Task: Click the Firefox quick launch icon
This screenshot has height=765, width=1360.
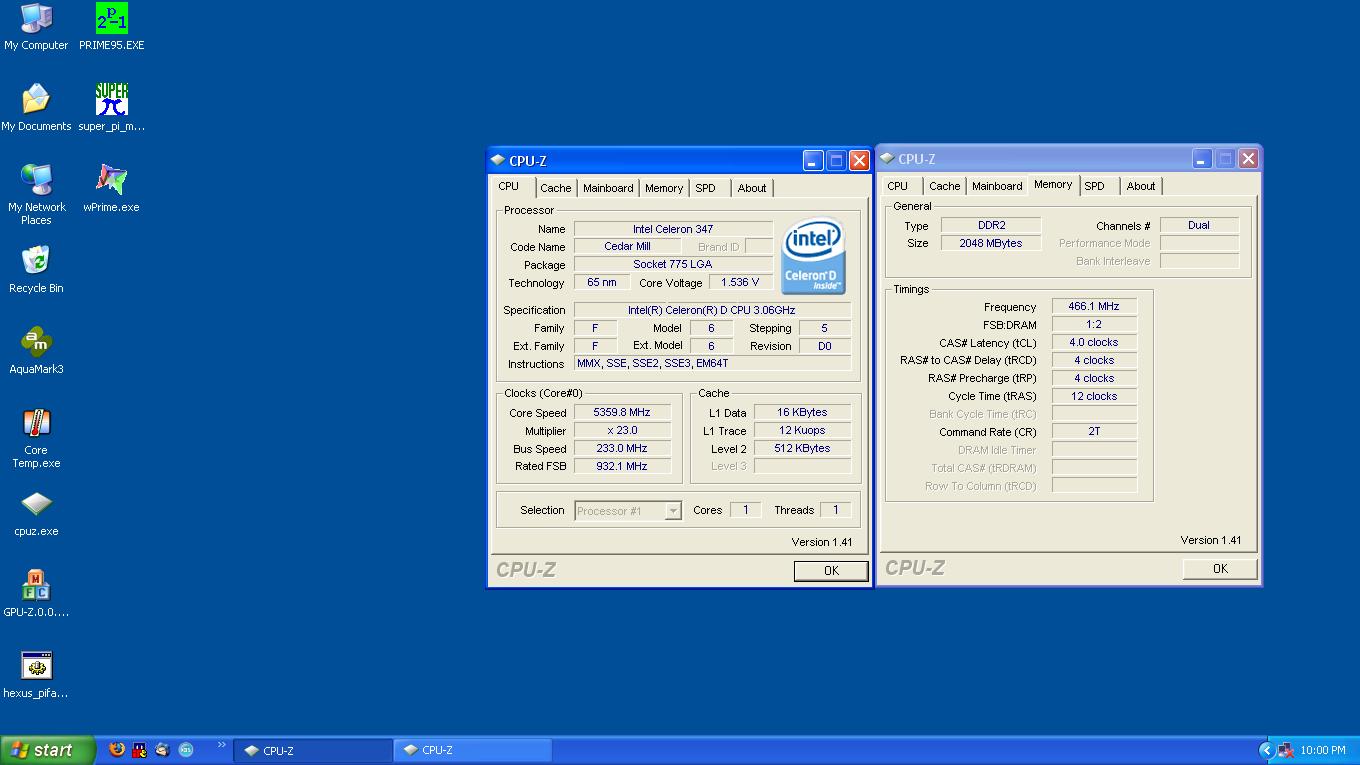Action: coord(117,749)
